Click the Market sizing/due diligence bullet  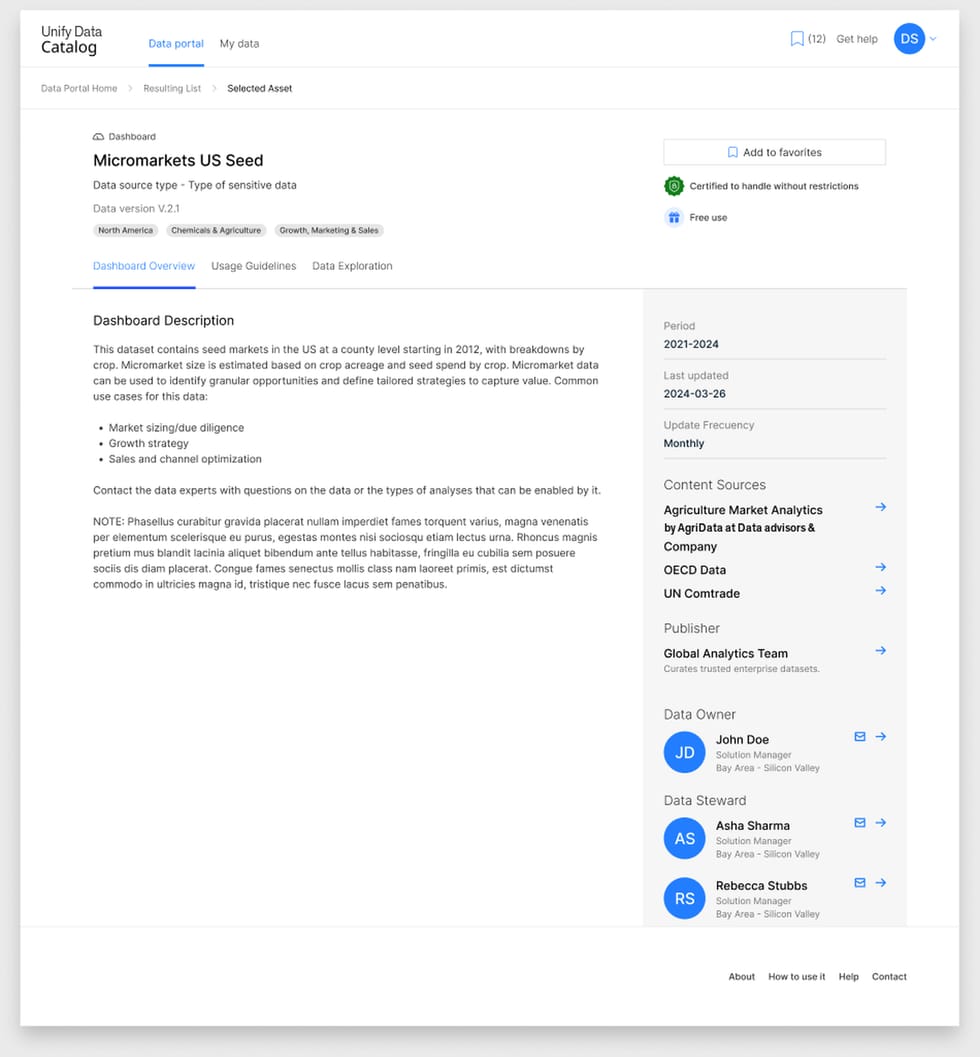pyautogui.click(x=176, y=428)
